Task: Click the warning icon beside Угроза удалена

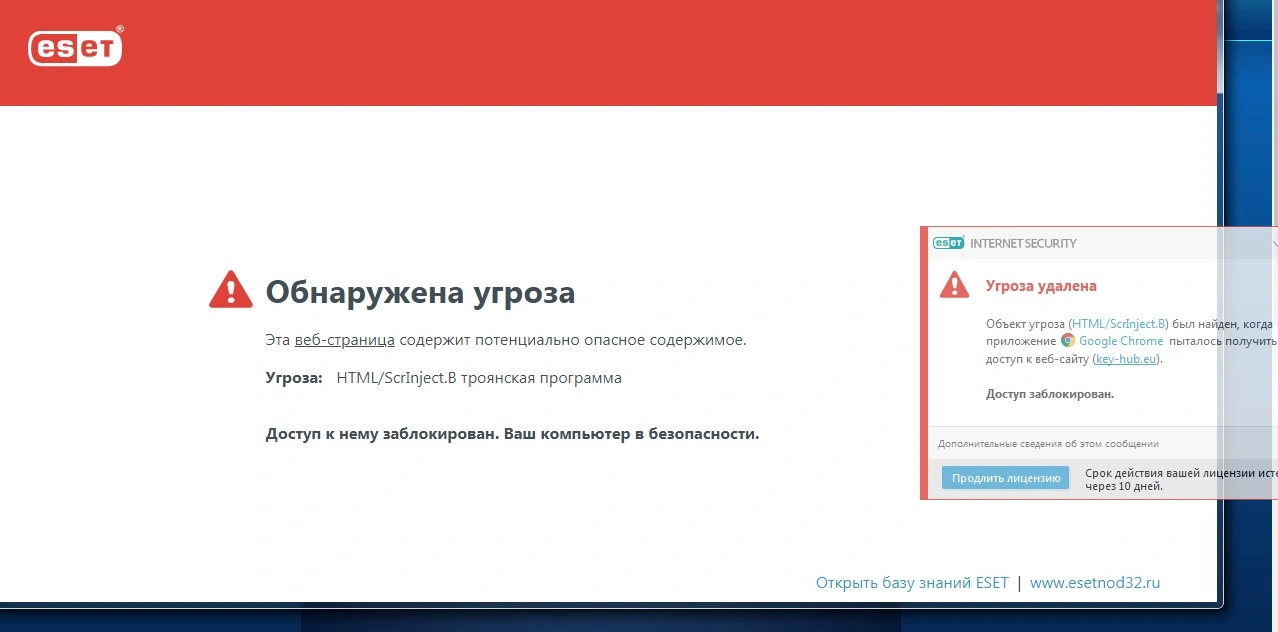Action: pos(955,285)
